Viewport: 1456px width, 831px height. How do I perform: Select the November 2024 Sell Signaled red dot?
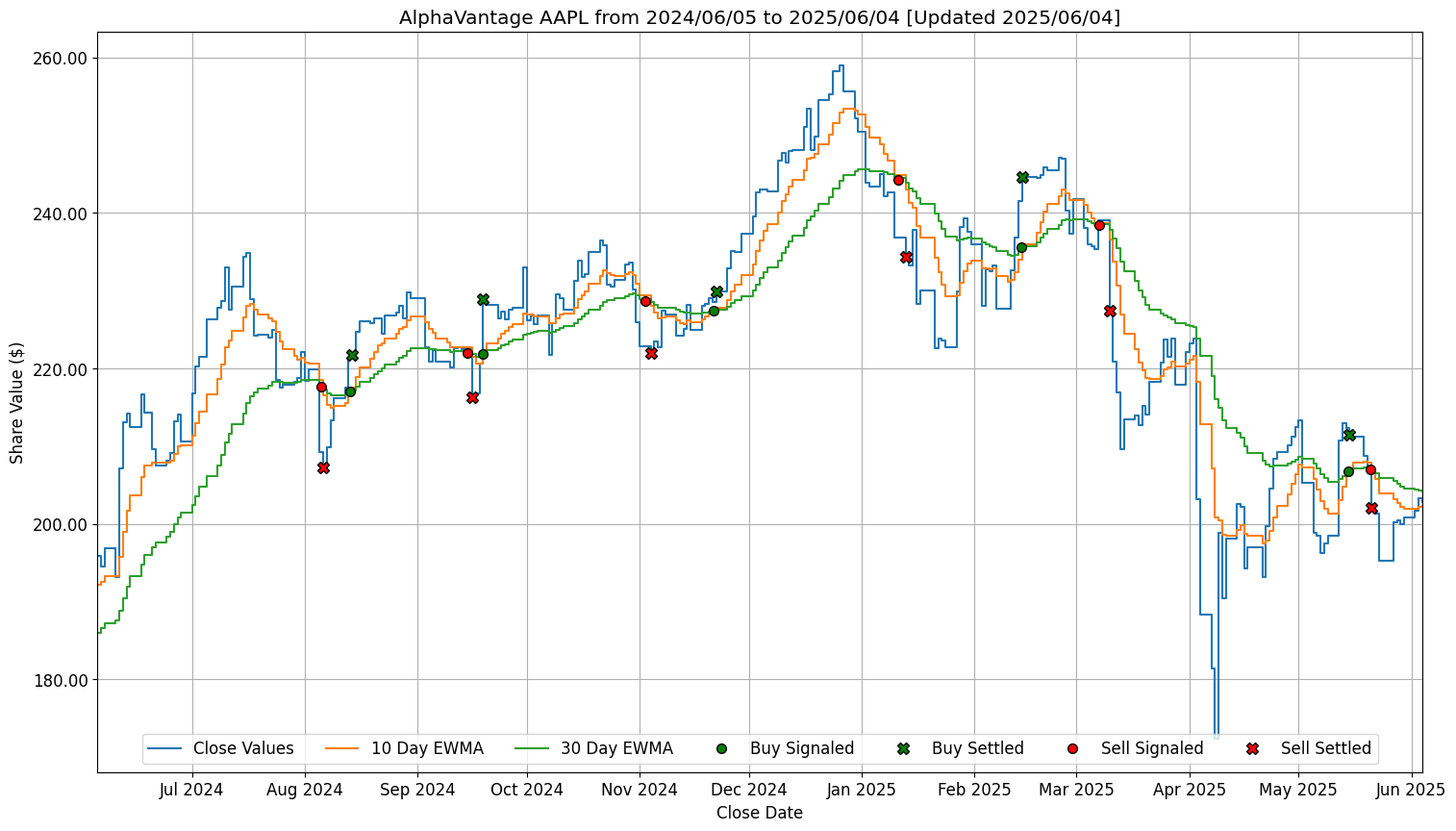645,301
